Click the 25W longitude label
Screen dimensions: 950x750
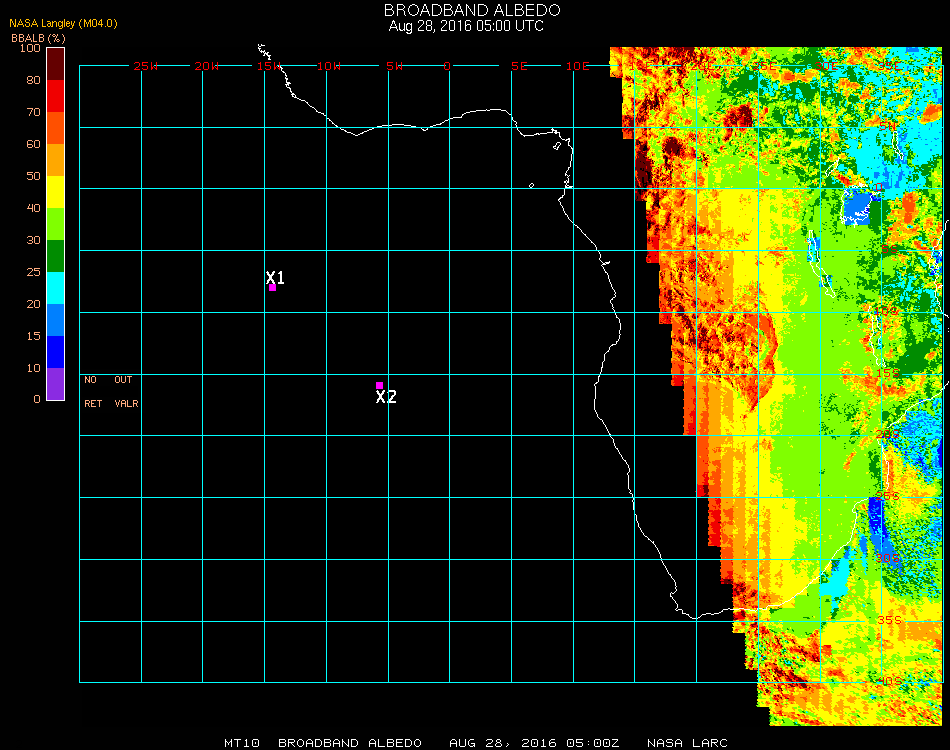[146, 66]
